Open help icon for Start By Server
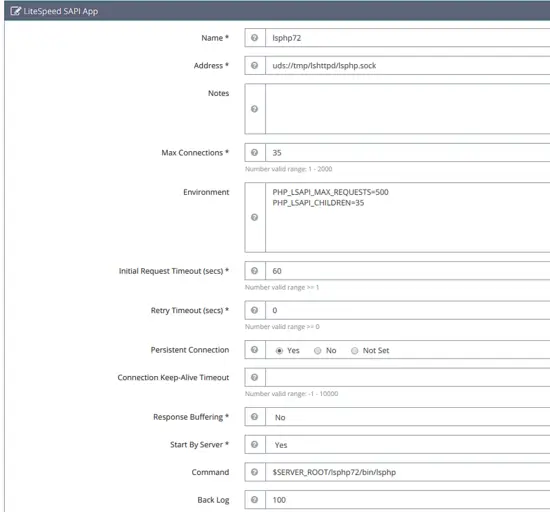The height and width of the screenshot is (512, 550). click(255, 444)
